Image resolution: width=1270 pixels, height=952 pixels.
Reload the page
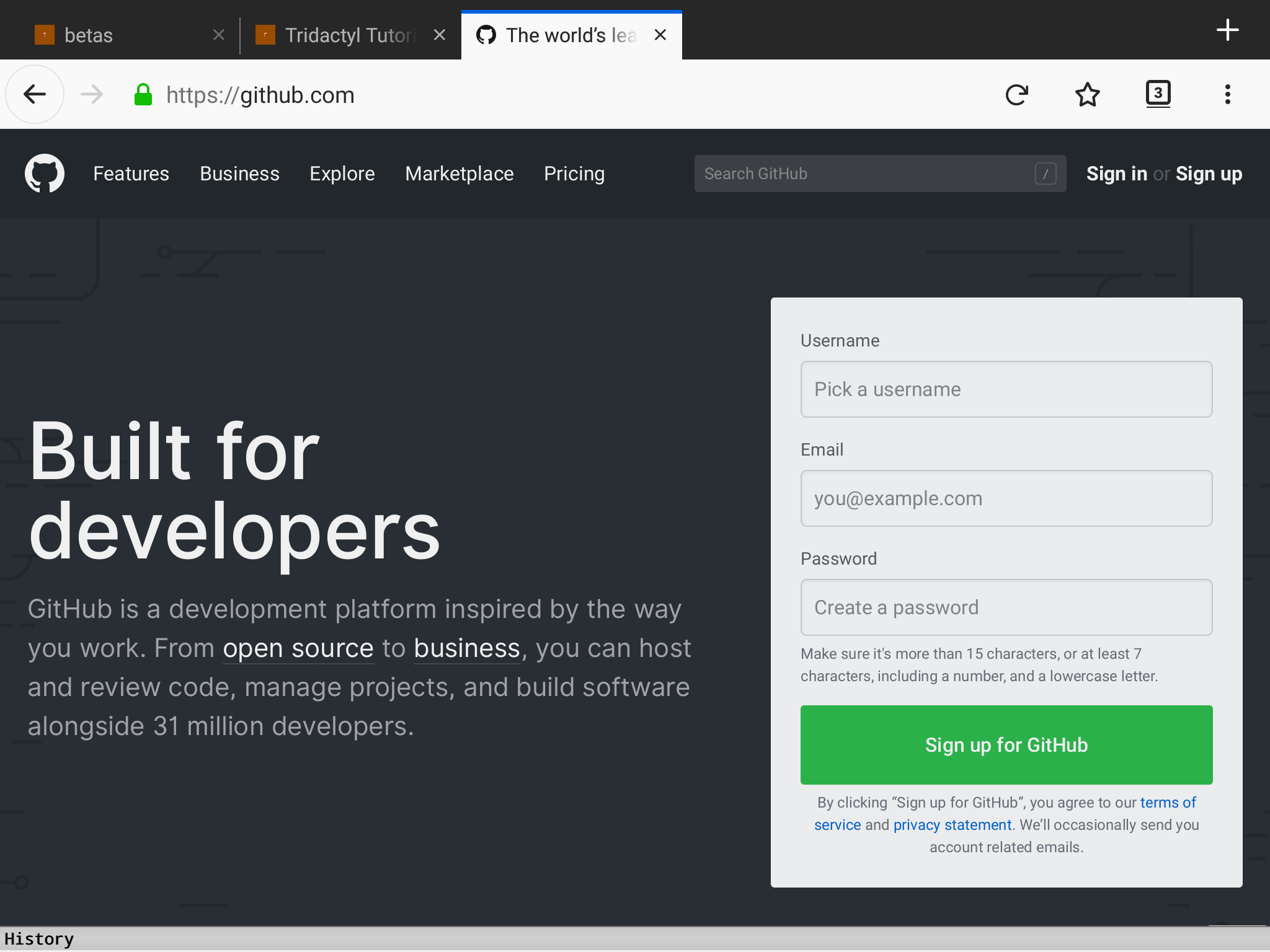coord(1017,94)
